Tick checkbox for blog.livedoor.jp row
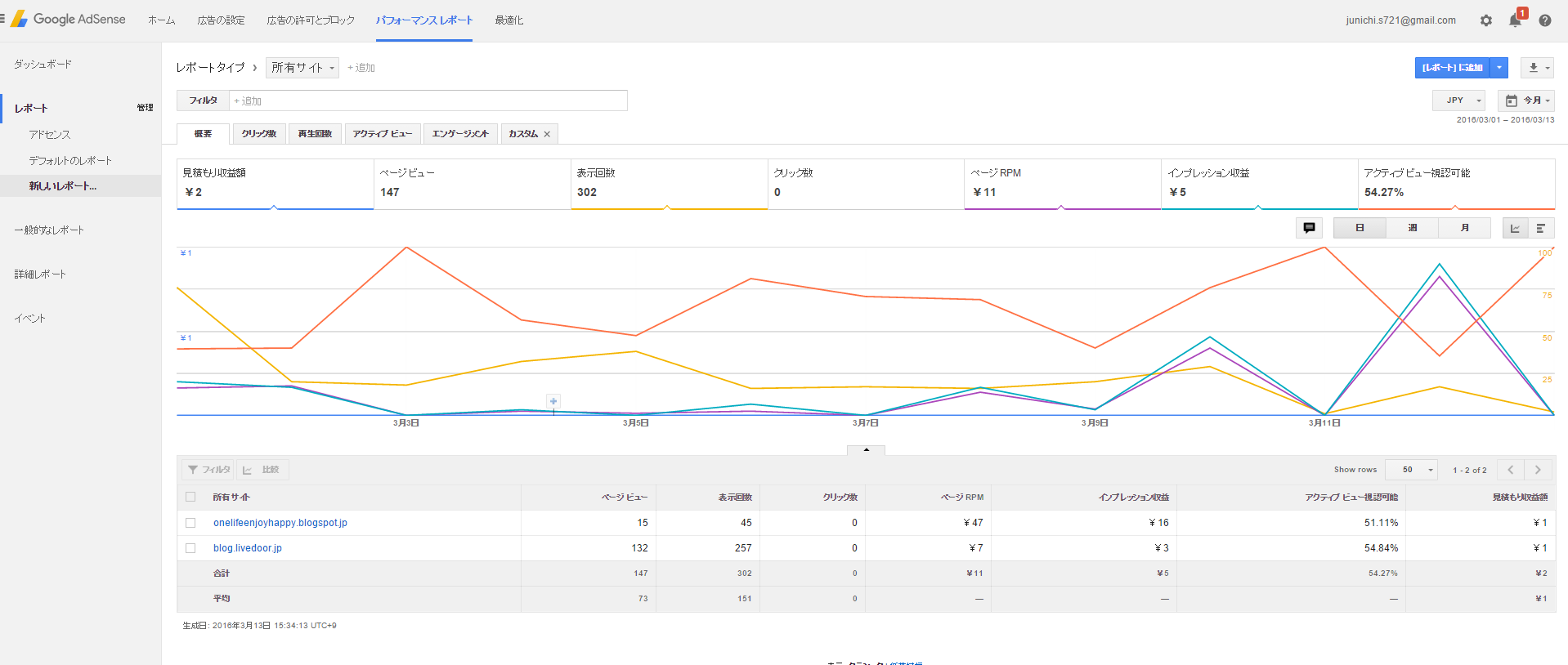Screen dimensions: 1568x665 190,548
